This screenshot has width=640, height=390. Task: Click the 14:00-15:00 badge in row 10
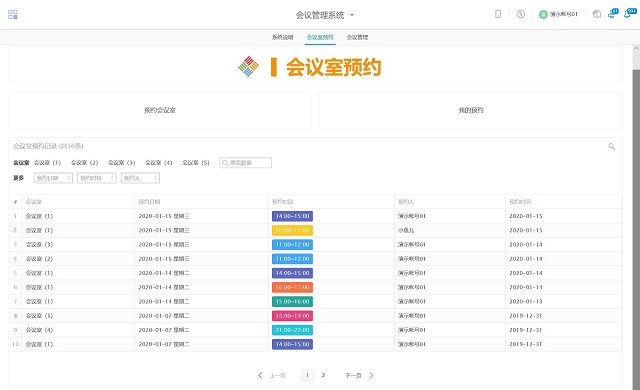point(292,344)
